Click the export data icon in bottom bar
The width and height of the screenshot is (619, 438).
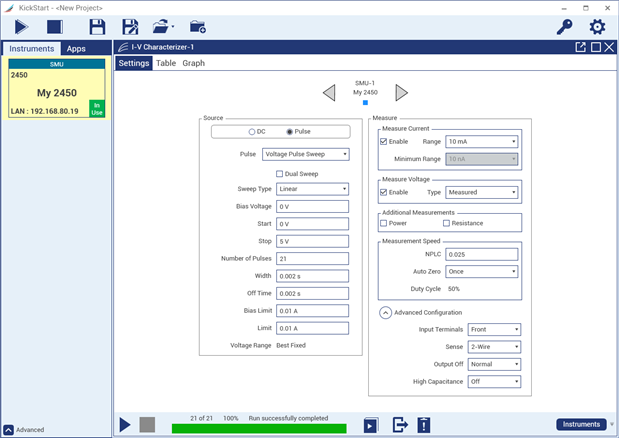pos(399,425)
